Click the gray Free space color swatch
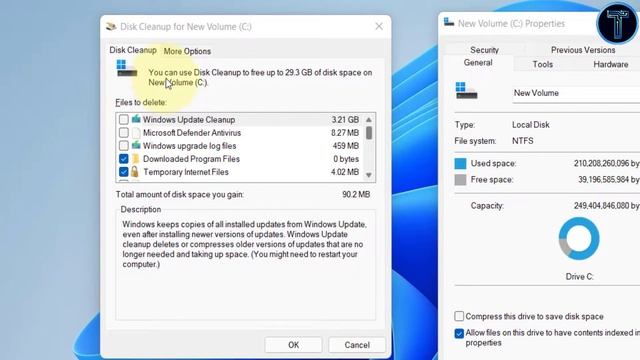 (x=460, y=180)
